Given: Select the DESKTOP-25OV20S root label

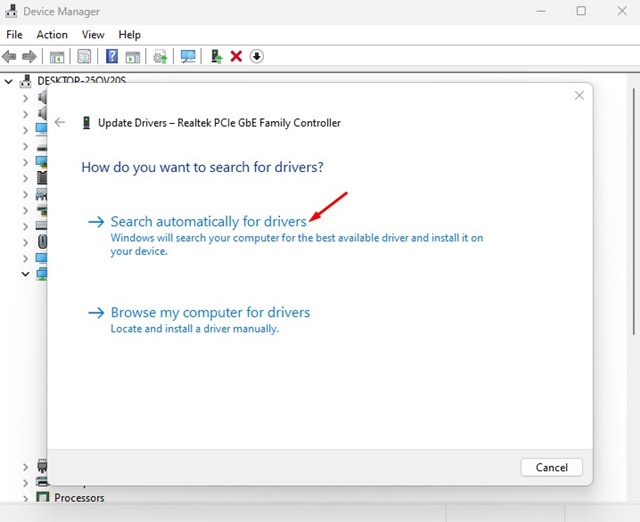Looking at the screenshot, I should click(x=82, y=80).
